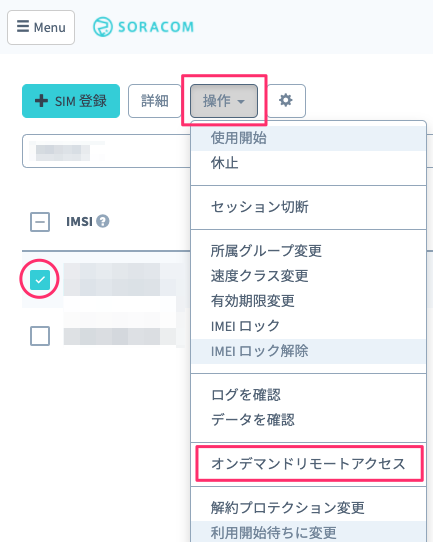
Task: Click the IMSI help question mark icon
Action: pyautogui.click(x=103, y=221)
